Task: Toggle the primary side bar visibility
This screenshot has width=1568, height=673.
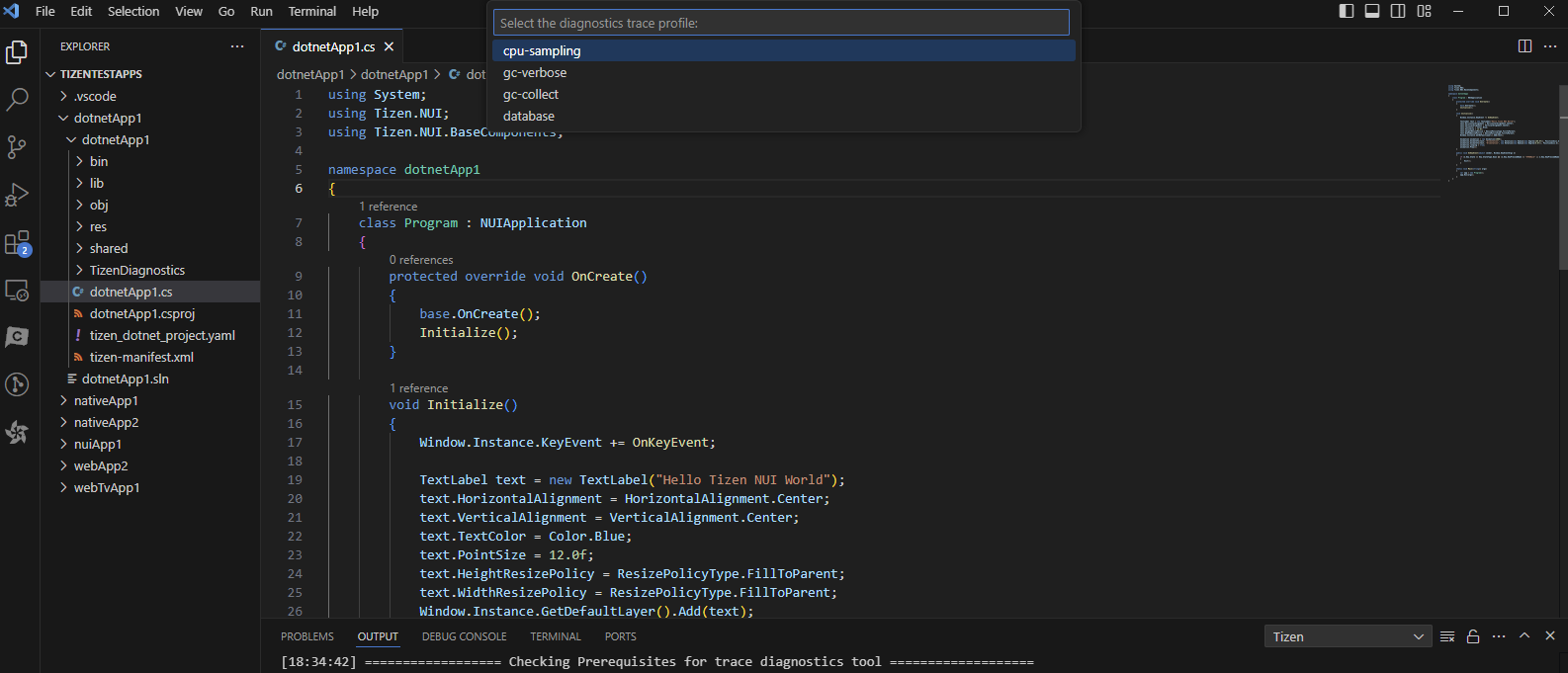Action: pyautogui.click(x=1347, y=11)
